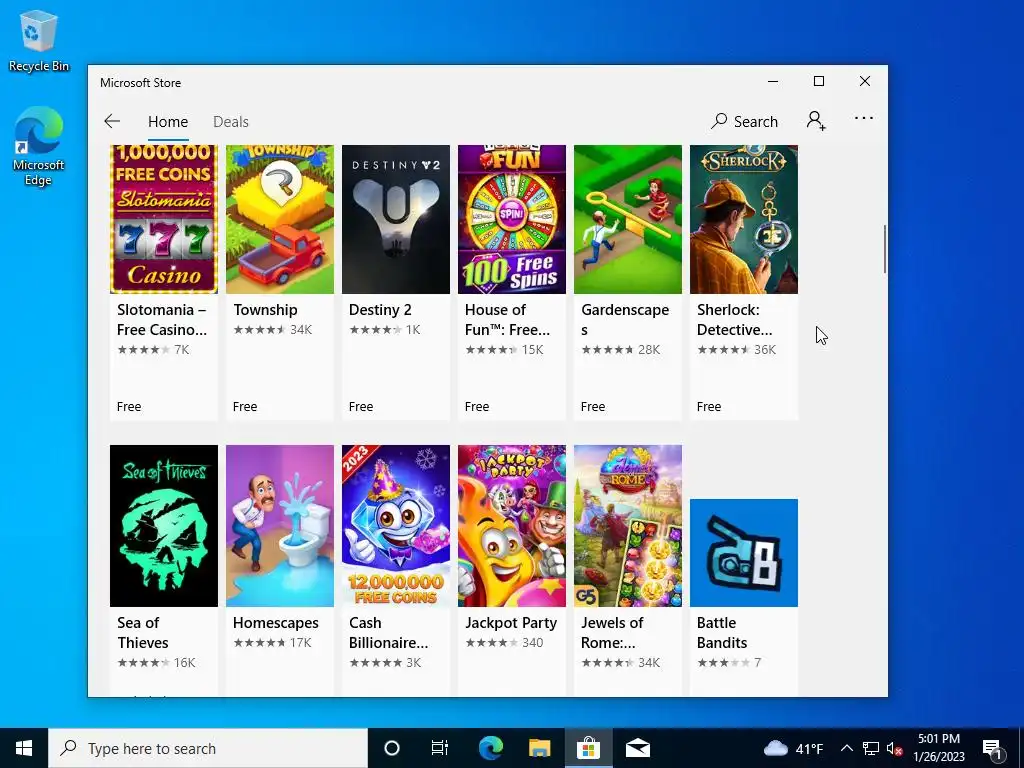Click the Gardenscapes title text
1024x768 pixels.
625,319
